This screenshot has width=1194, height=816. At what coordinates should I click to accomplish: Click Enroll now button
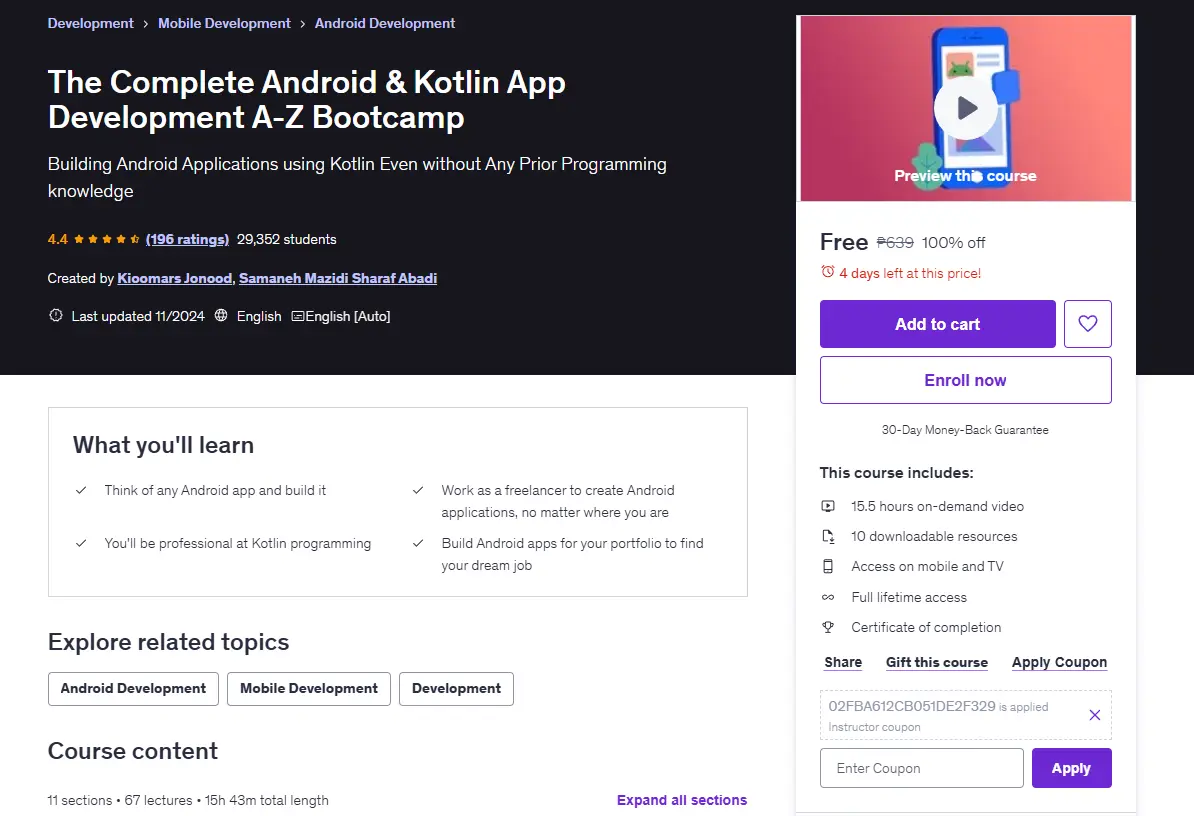tap(966, 380)
